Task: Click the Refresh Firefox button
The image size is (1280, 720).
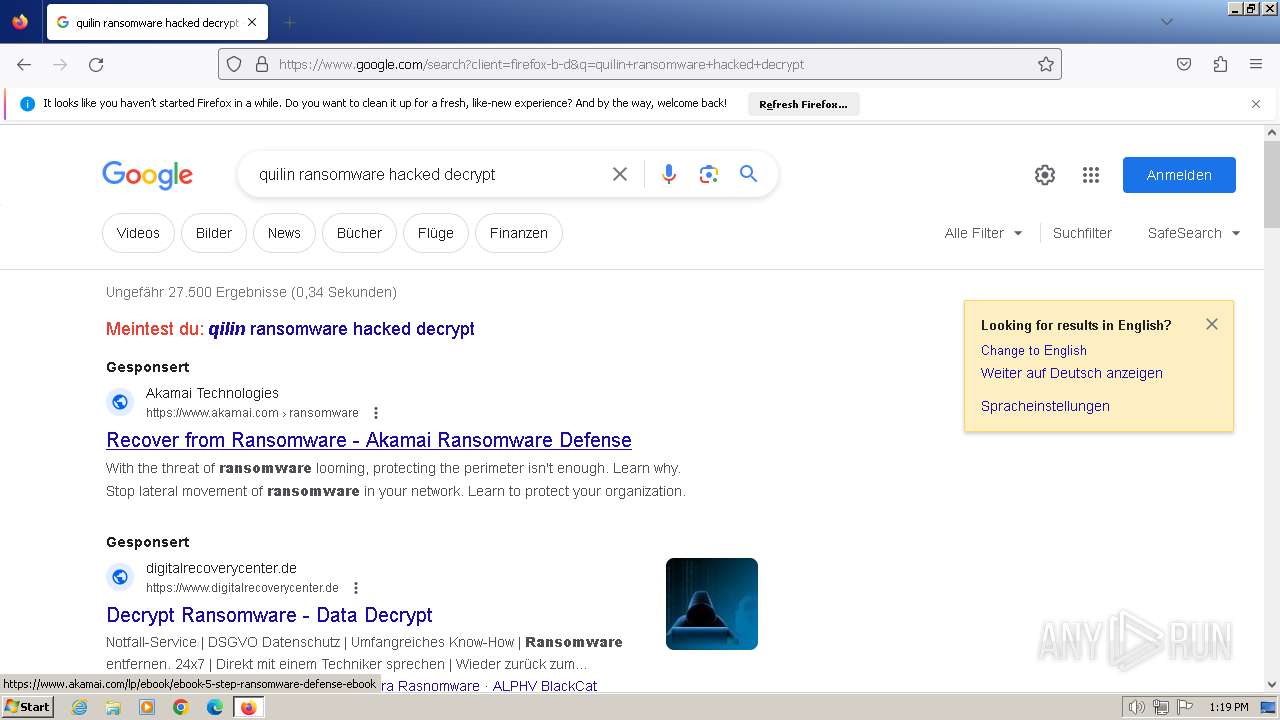Action: point(803,104)
